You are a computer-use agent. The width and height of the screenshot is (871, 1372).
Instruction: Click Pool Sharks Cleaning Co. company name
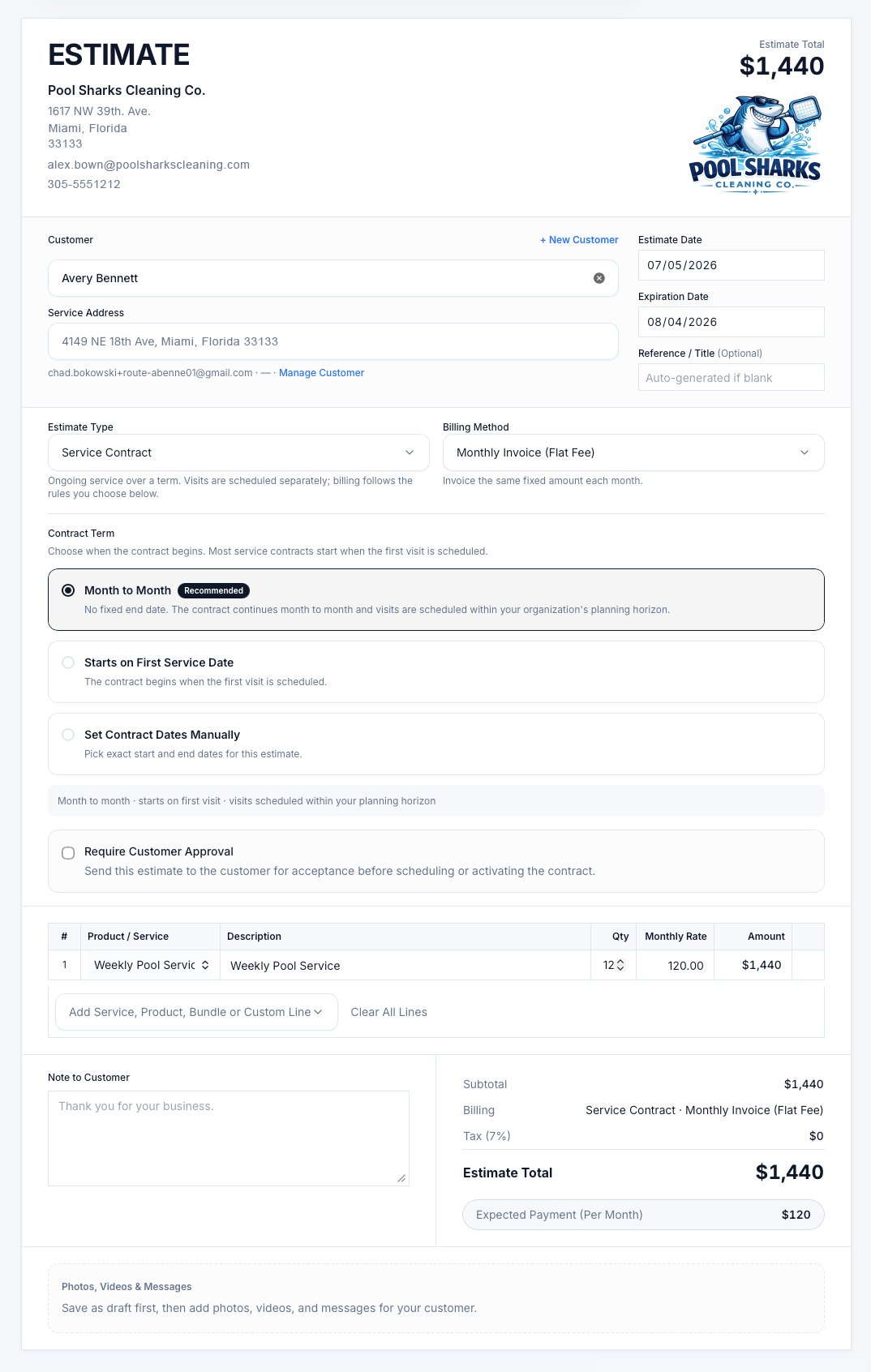click(127, 90)
